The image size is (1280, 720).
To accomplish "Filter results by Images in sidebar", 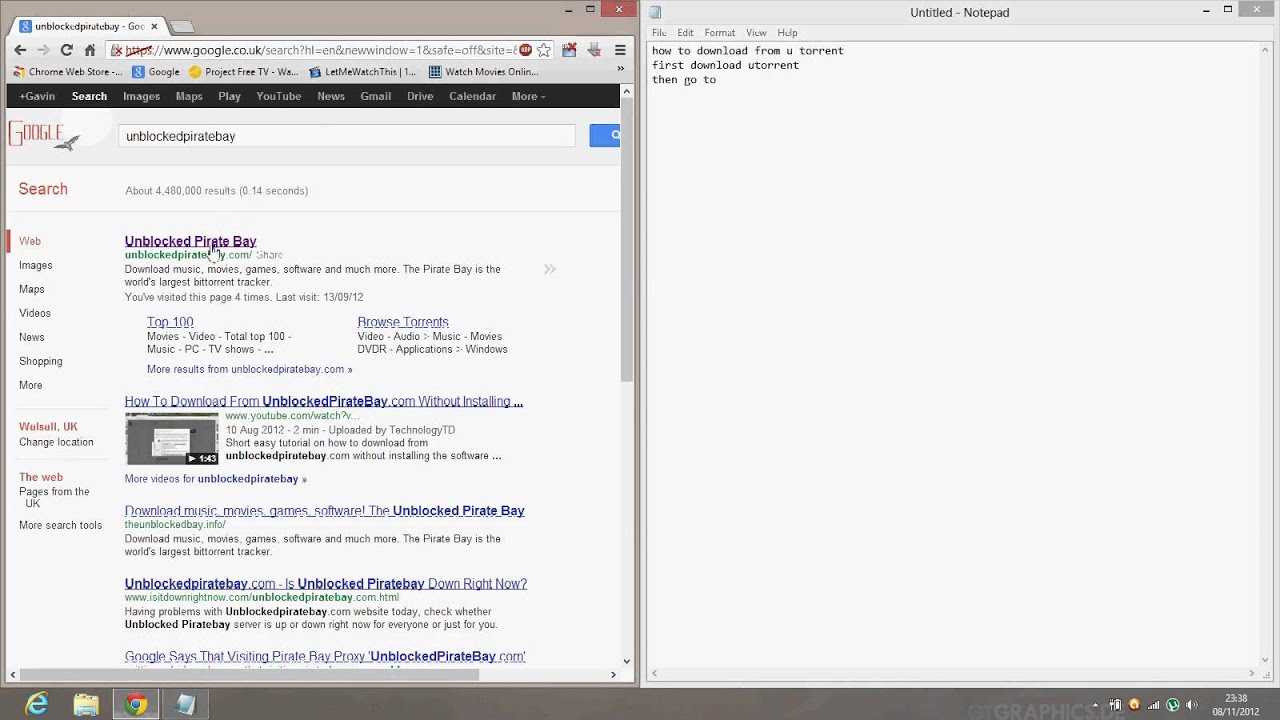I will coord(35,265).
